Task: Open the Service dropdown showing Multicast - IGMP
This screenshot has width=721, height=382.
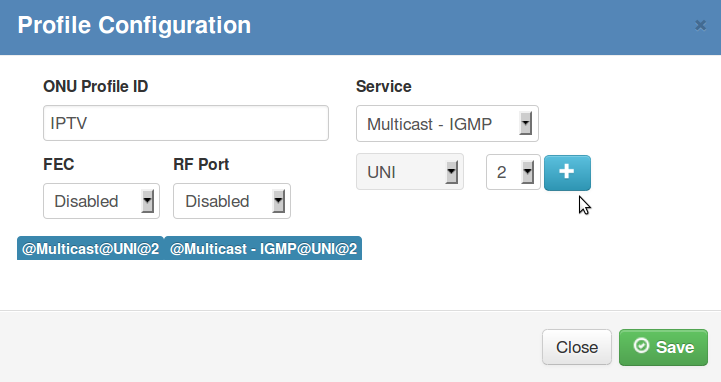Action: pos(447,124)
